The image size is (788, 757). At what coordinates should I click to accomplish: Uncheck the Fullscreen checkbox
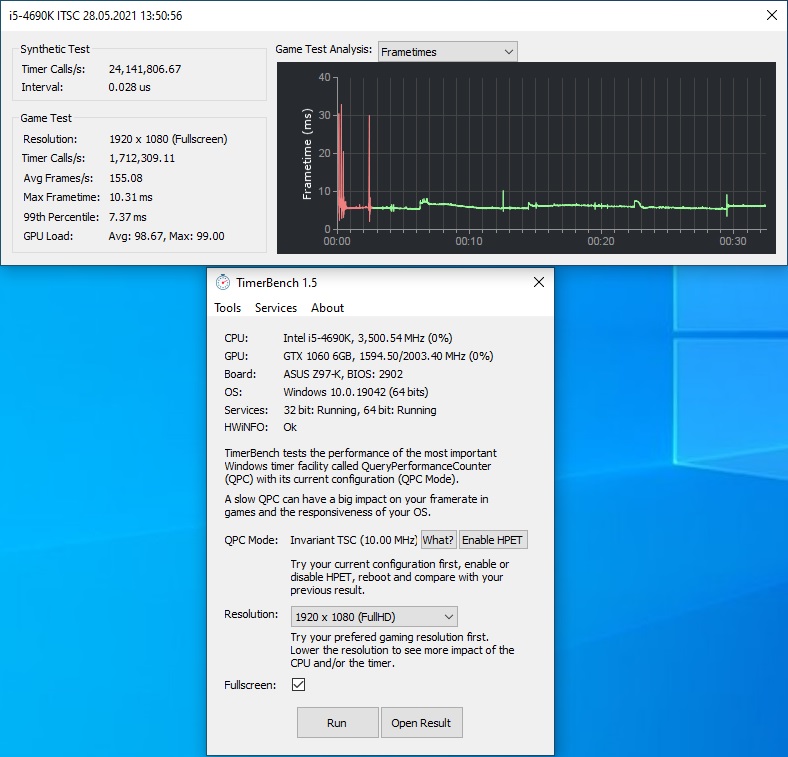[298, 685]
